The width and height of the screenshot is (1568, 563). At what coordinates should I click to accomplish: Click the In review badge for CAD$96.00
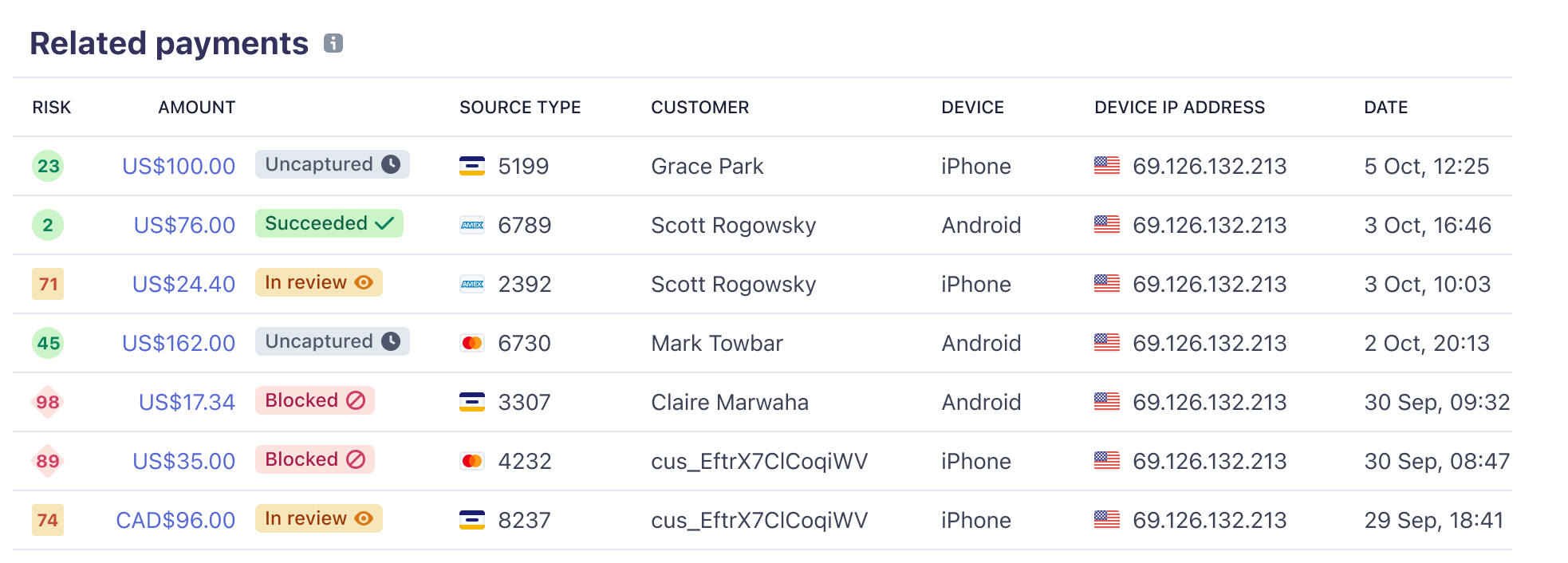pos(318,518)
